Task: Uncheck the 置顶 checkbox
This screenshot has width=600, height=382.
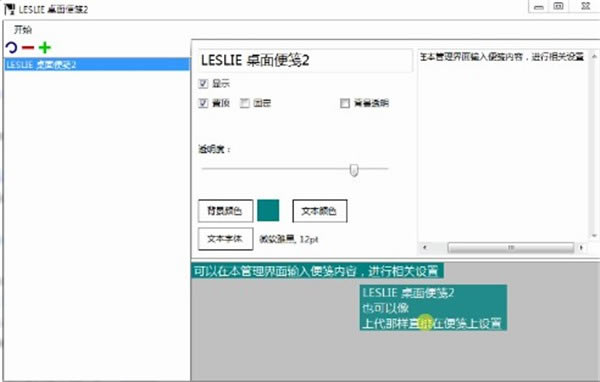Action: 203,103
